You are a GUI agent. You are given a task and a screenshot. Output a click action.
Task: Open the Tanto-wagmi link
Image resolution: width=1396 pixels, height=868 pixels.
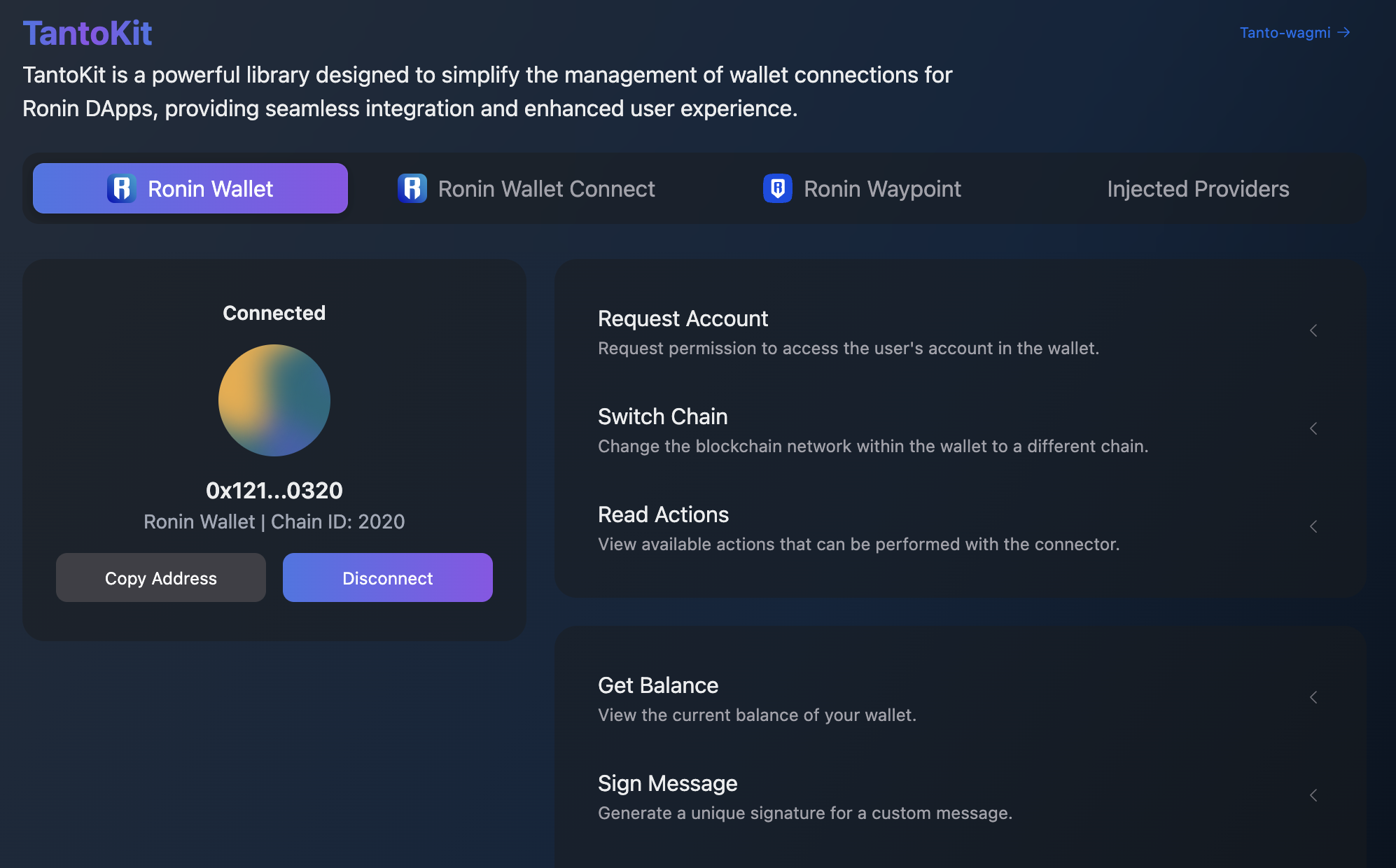pyautogui.click(x=1294, y=33)
